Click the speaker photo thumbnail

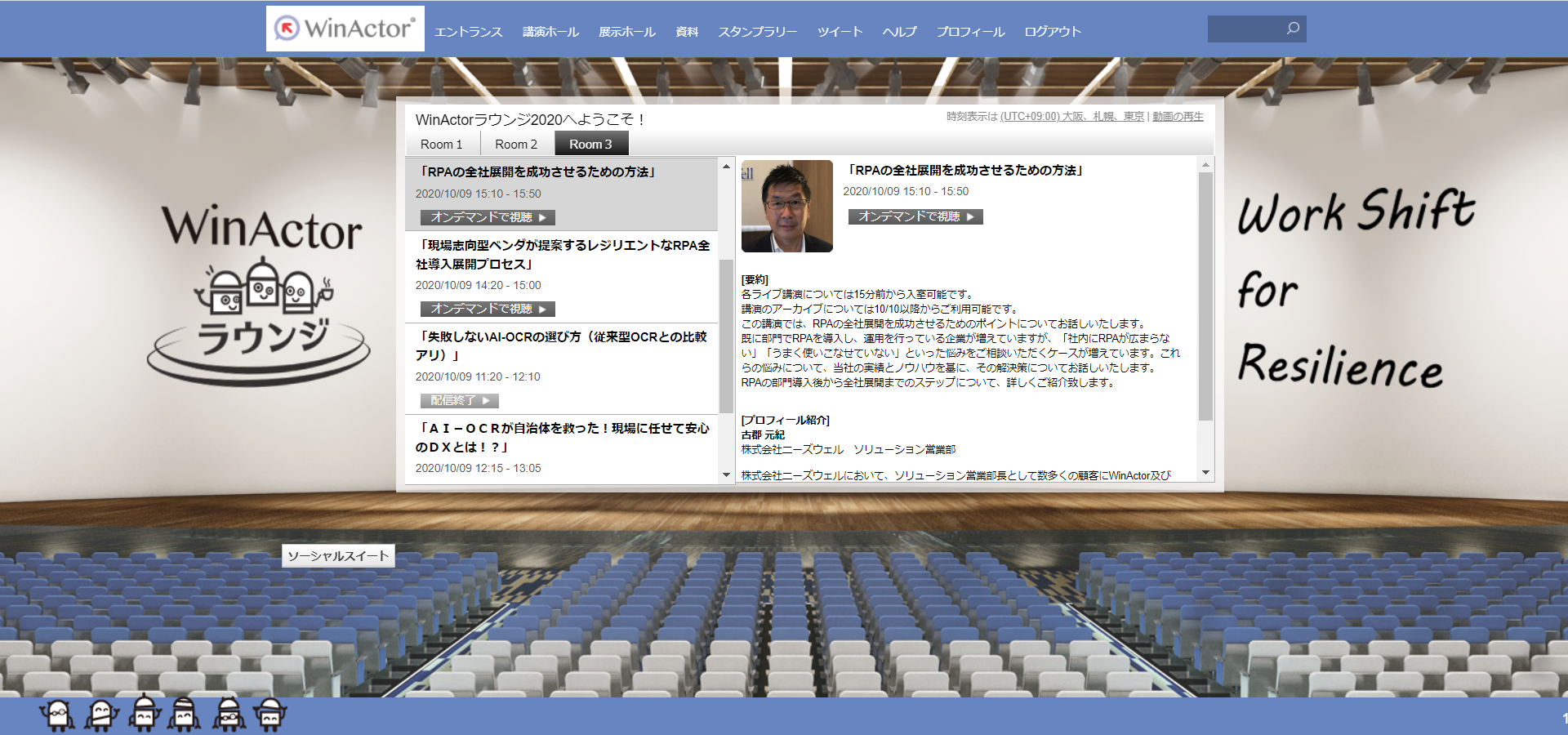(x=787, y=206)
